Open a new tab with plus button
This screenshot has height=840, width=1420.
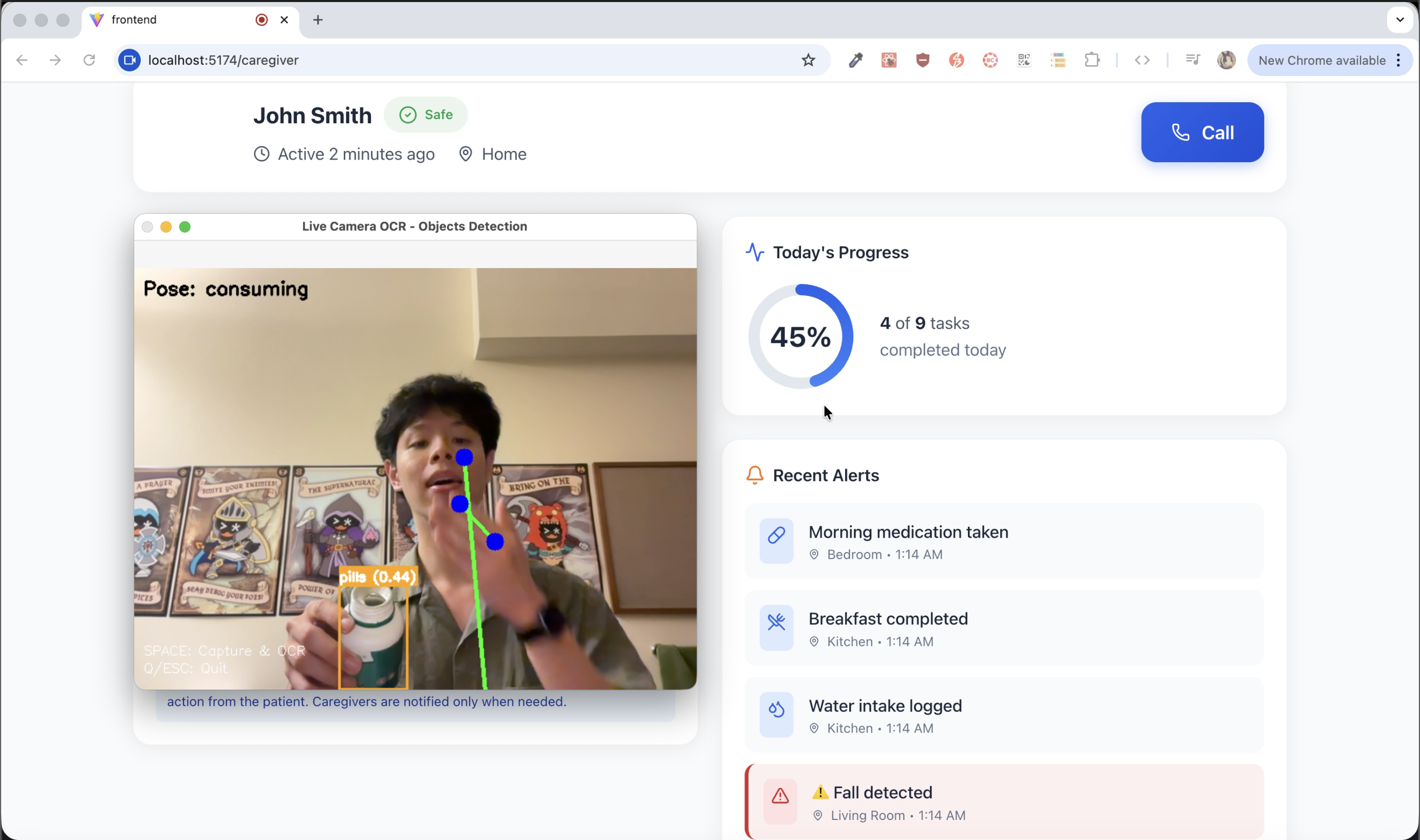click(x=317, y=21)
